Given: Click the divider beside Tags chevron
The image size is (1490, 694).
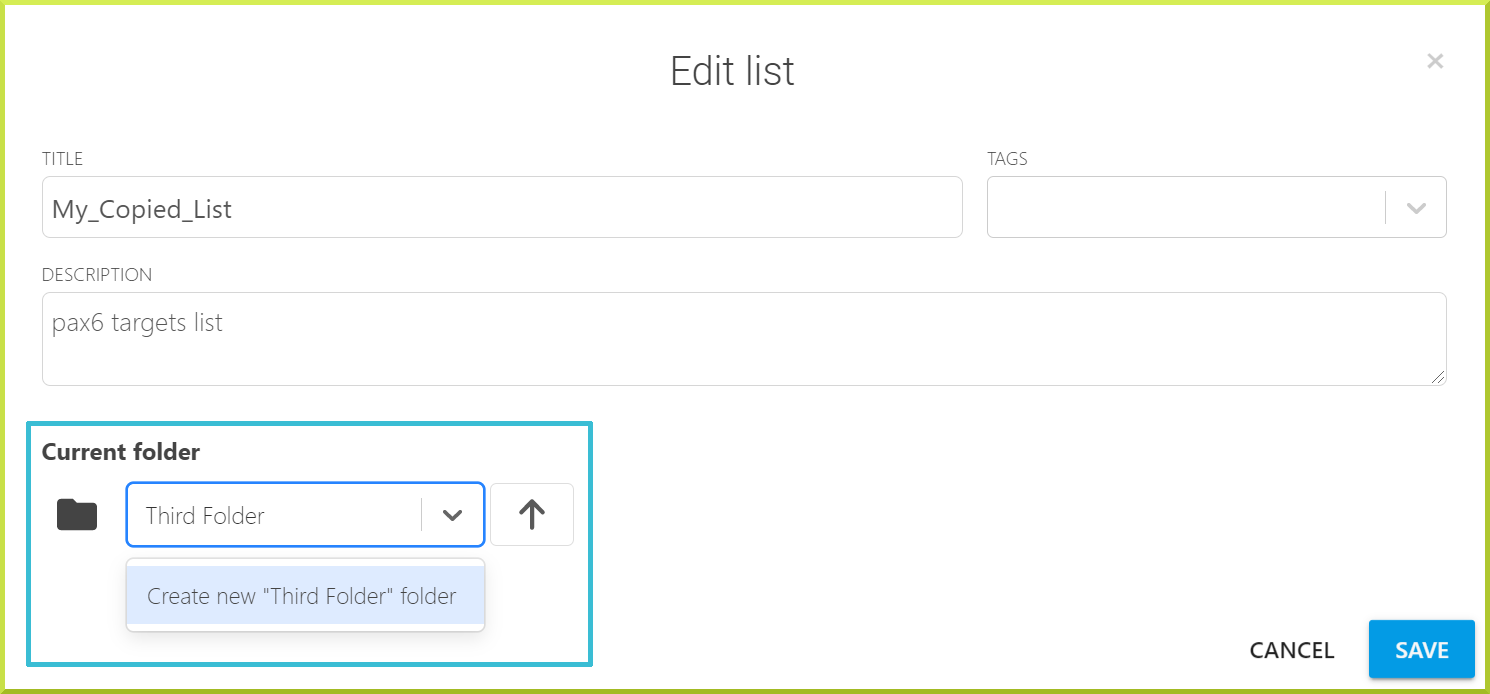Looking at the screenshot, I should point(1385,208).
